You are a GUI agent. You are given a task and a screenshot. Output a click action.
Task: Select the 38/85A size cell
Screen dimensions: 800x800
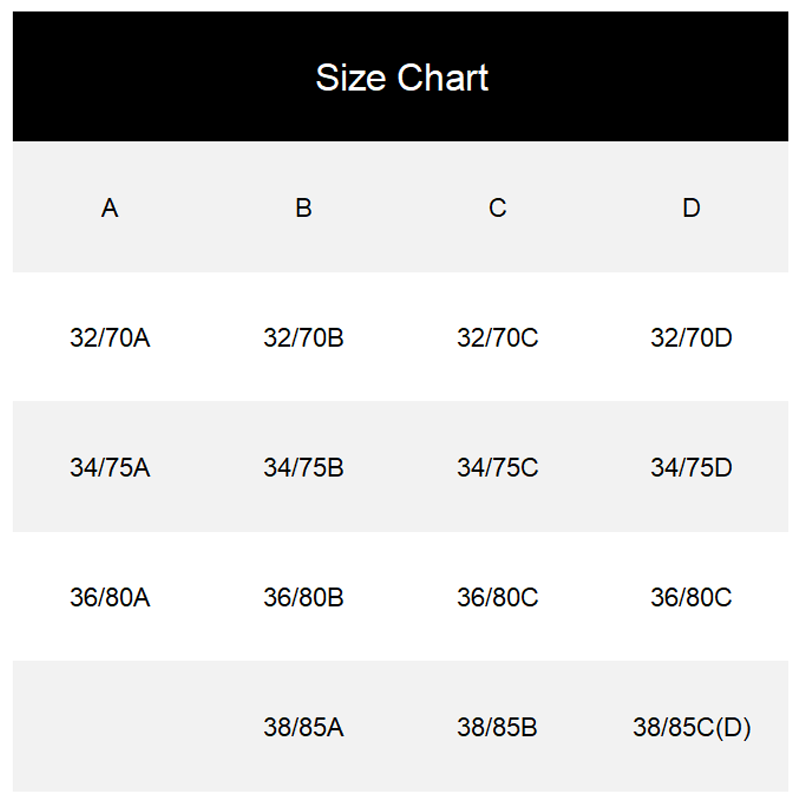304,727
